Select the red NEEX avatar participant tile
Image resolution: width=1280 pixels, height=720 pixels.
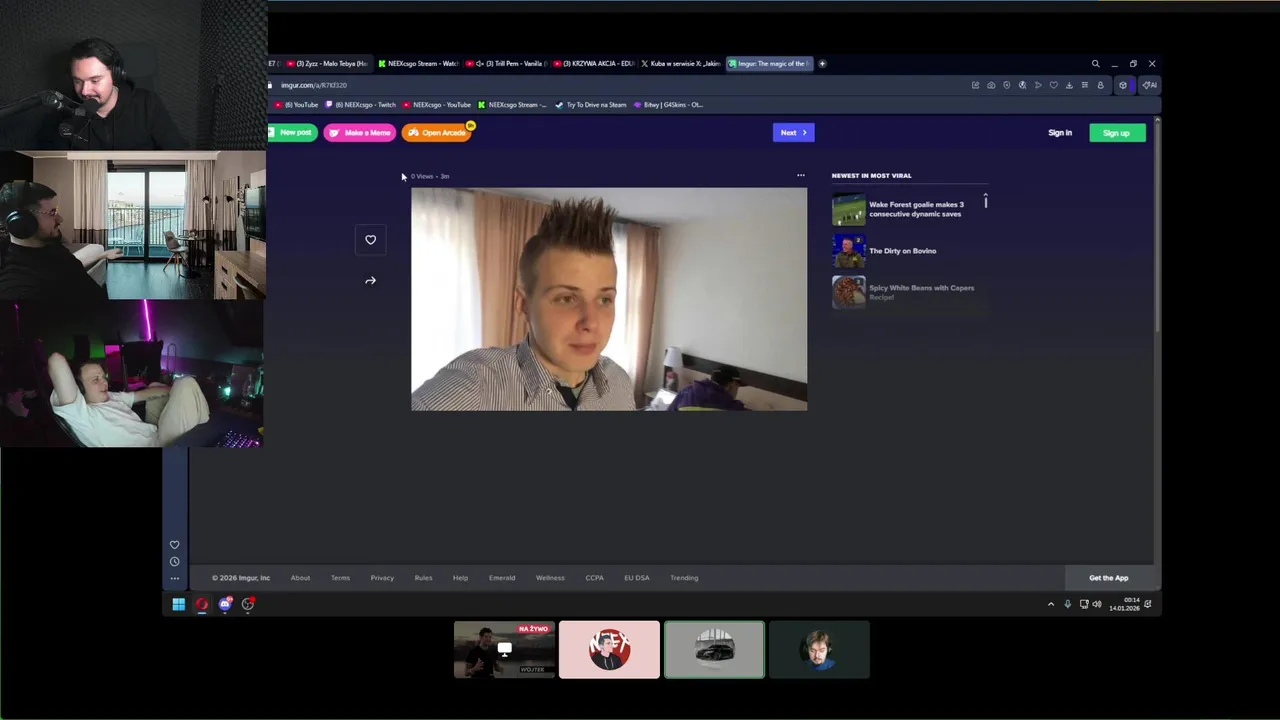point(609,650)
